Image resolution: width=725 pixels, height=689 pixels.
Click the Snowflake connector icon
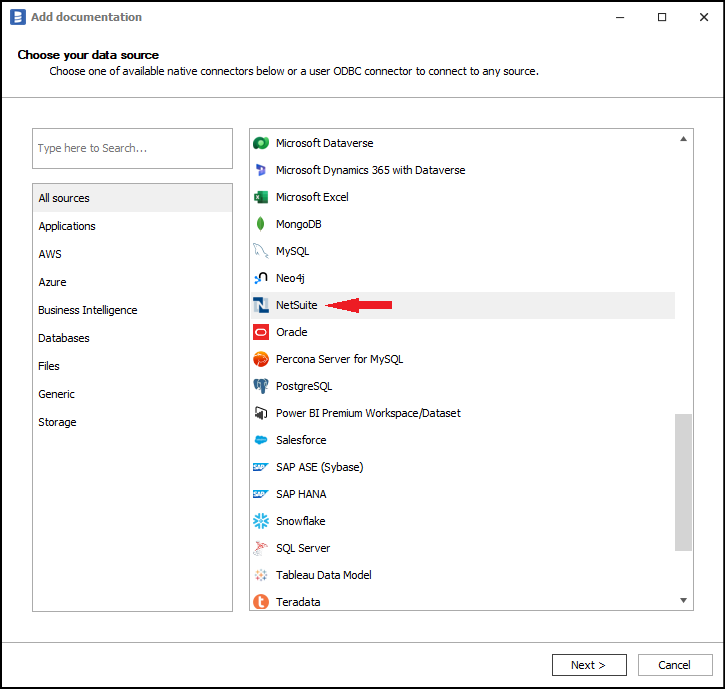[x=261, y=521]
